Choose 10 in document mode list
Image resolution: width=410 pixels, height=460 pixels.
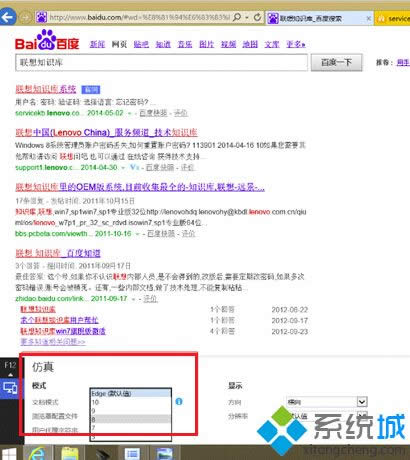[x=131, y=402]
